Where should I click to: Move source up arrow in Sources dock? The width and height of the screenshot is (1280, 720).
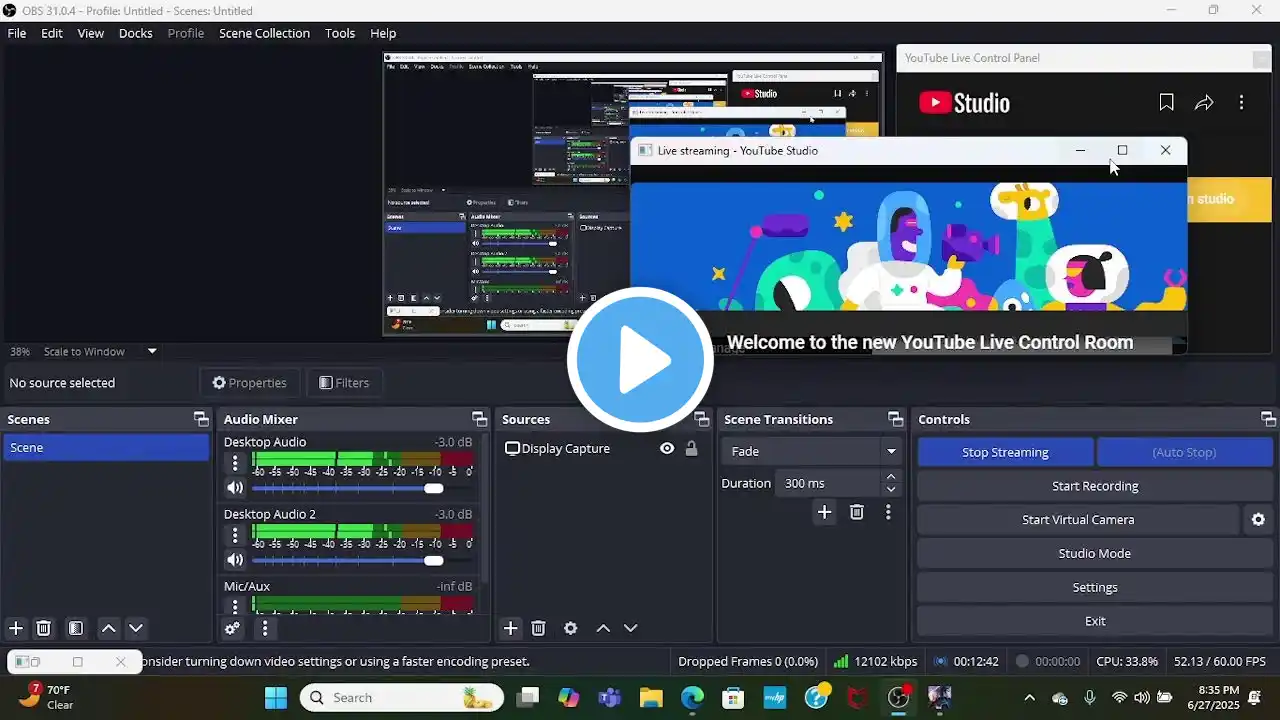(x=603, y=628)
